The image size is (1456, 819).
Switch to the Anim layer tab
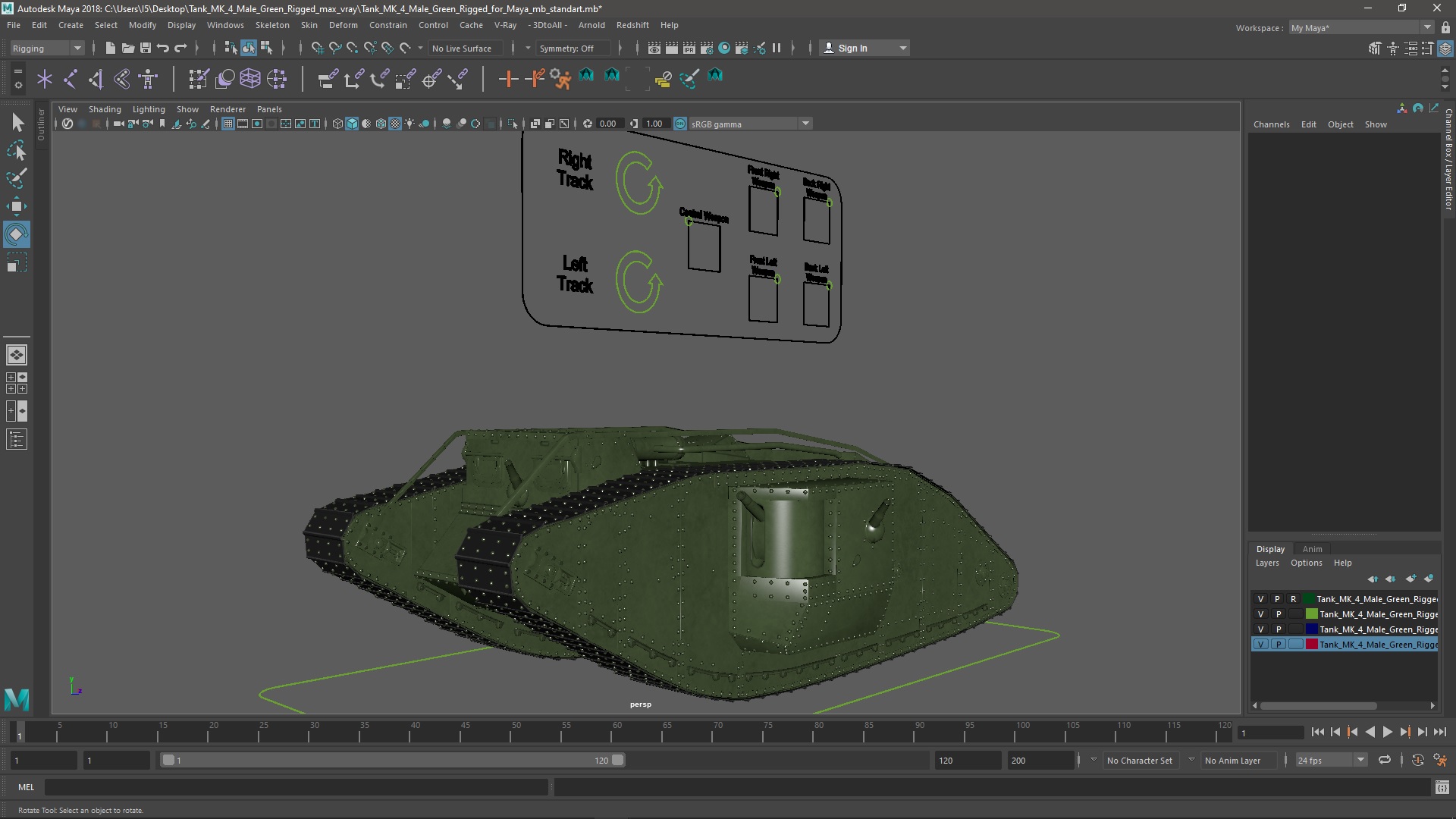click(x=1312, y=549)
